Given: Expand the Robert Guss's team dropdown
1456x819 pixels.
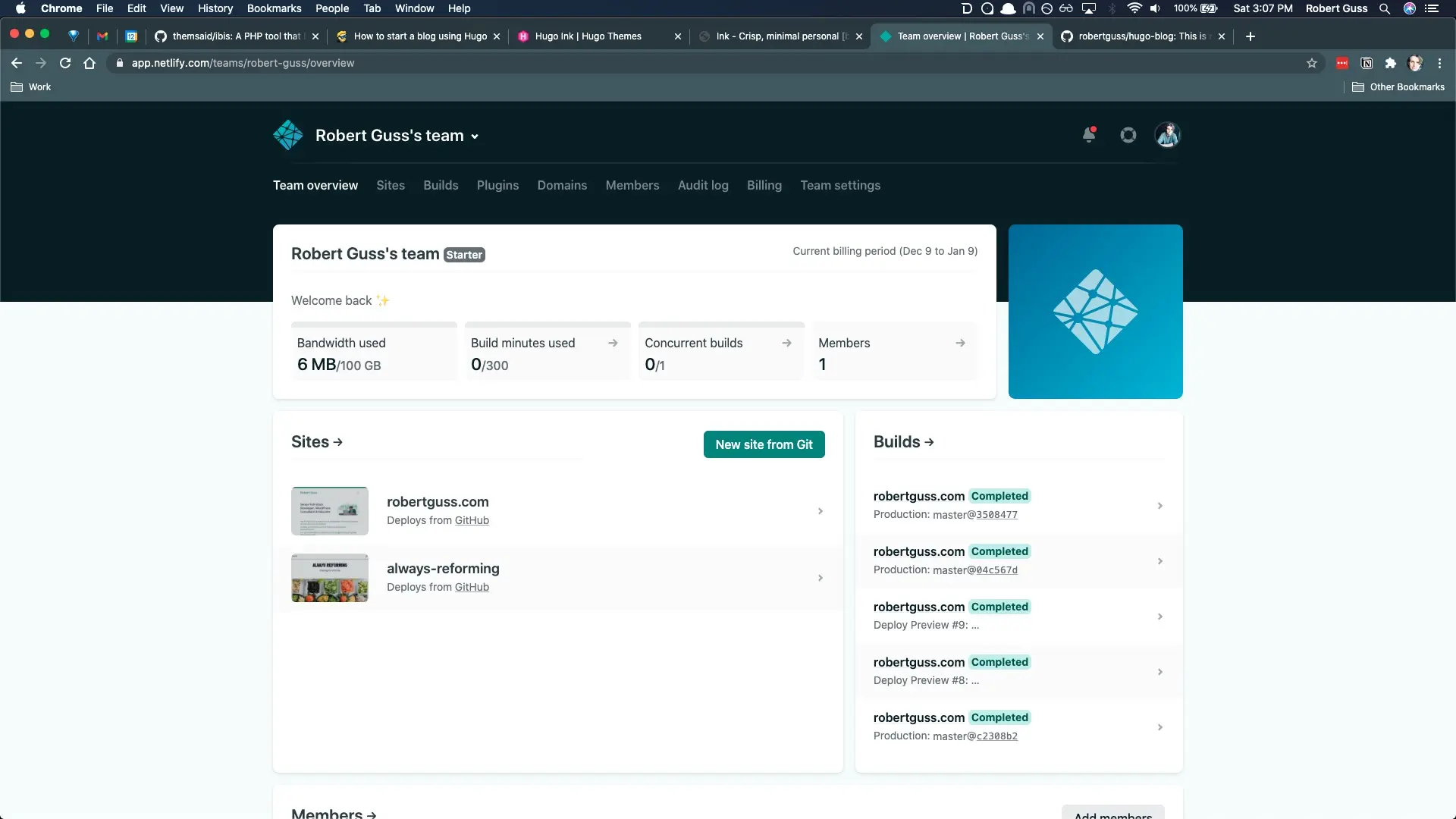Looking at the screenshot, I should tap(475, 135).
